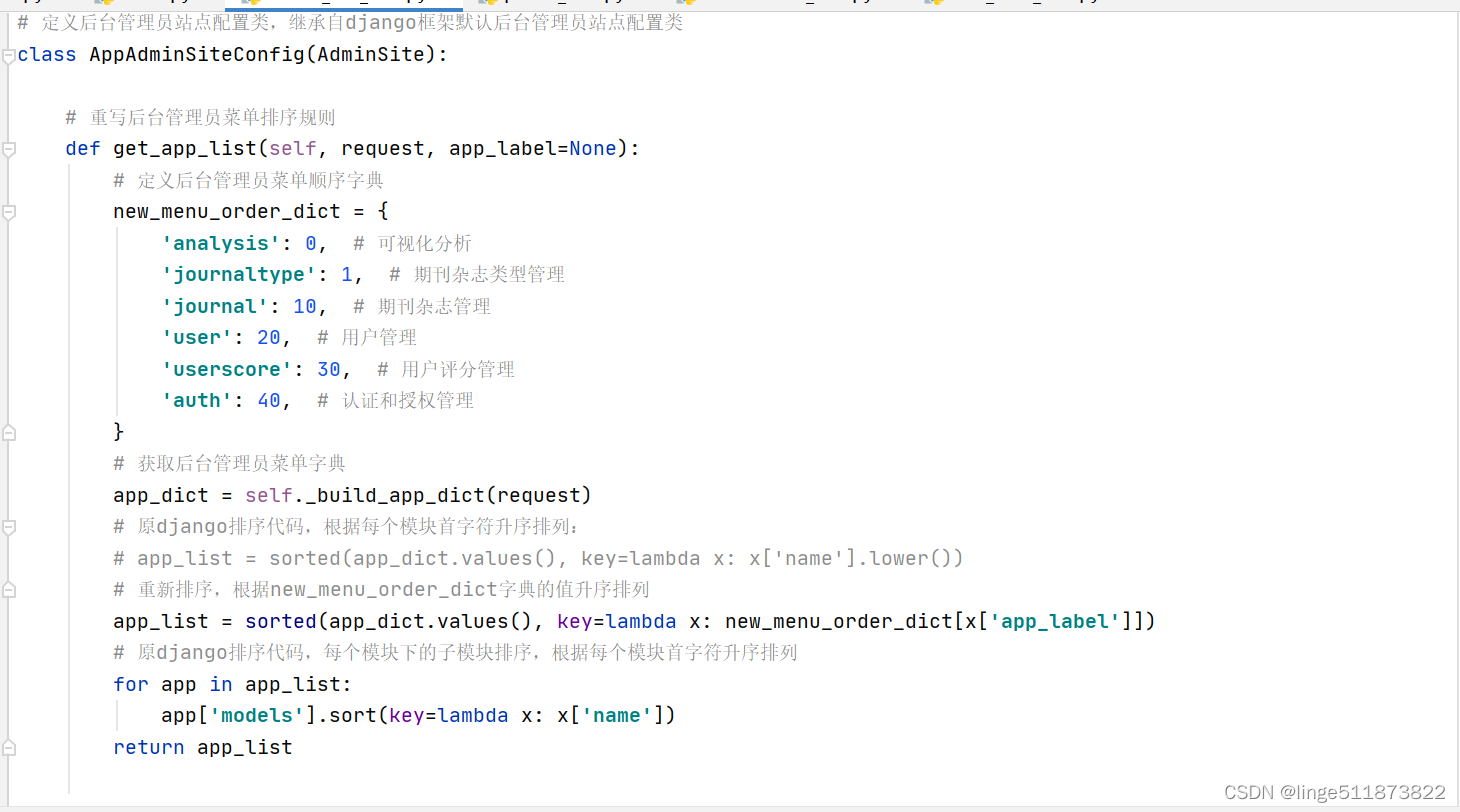Fold the new_menu_order_dict opening brace marker
This screenshot has width=1460, height=812.
[x=9, y=212]
